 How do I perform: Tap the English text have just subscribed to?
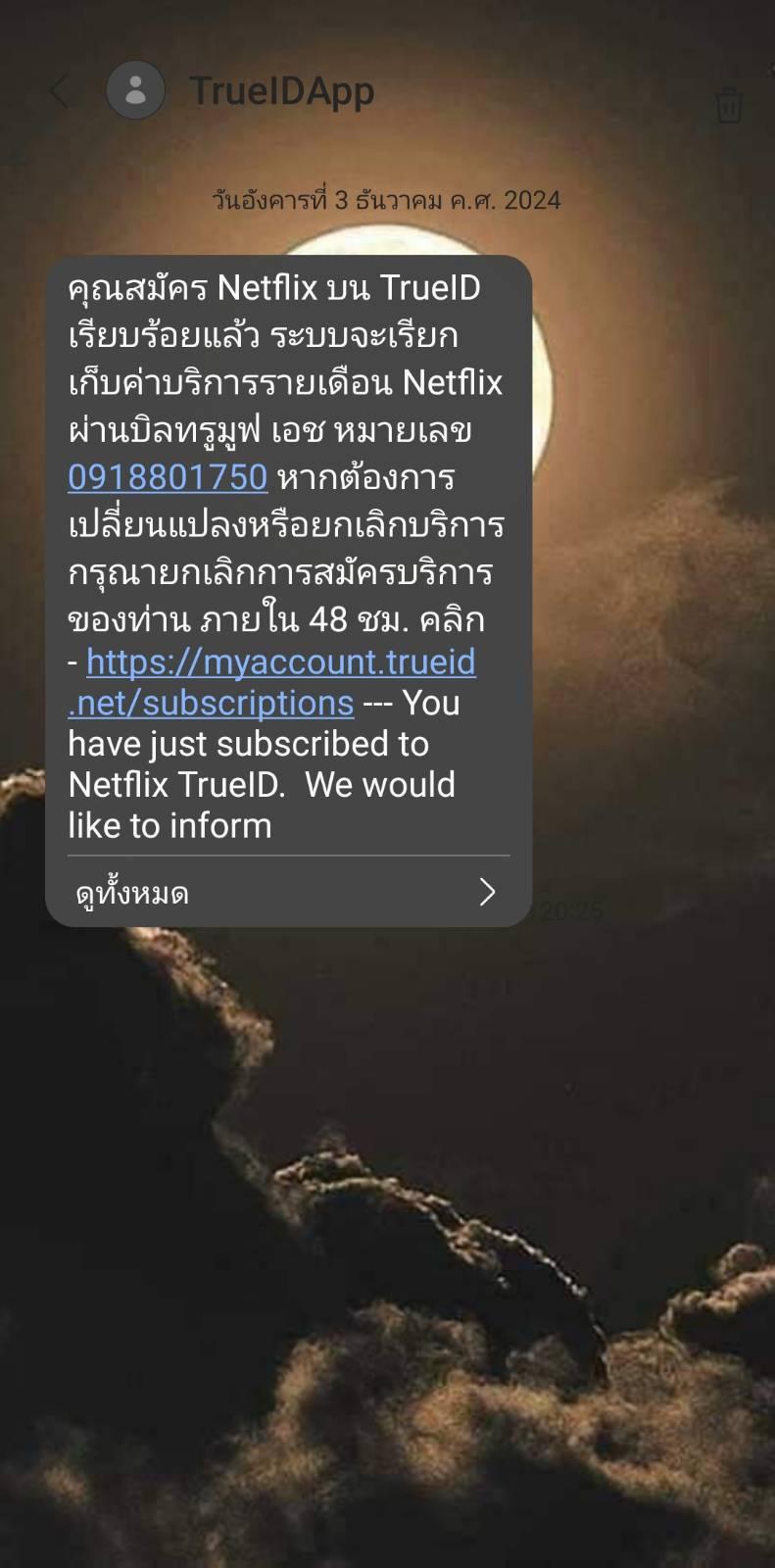[x=248, y=744]
